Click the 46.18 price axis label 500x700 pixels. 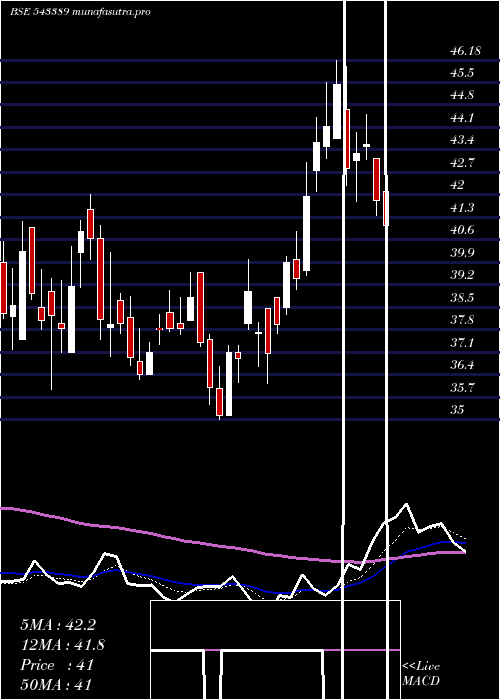[x=465, y=51]
